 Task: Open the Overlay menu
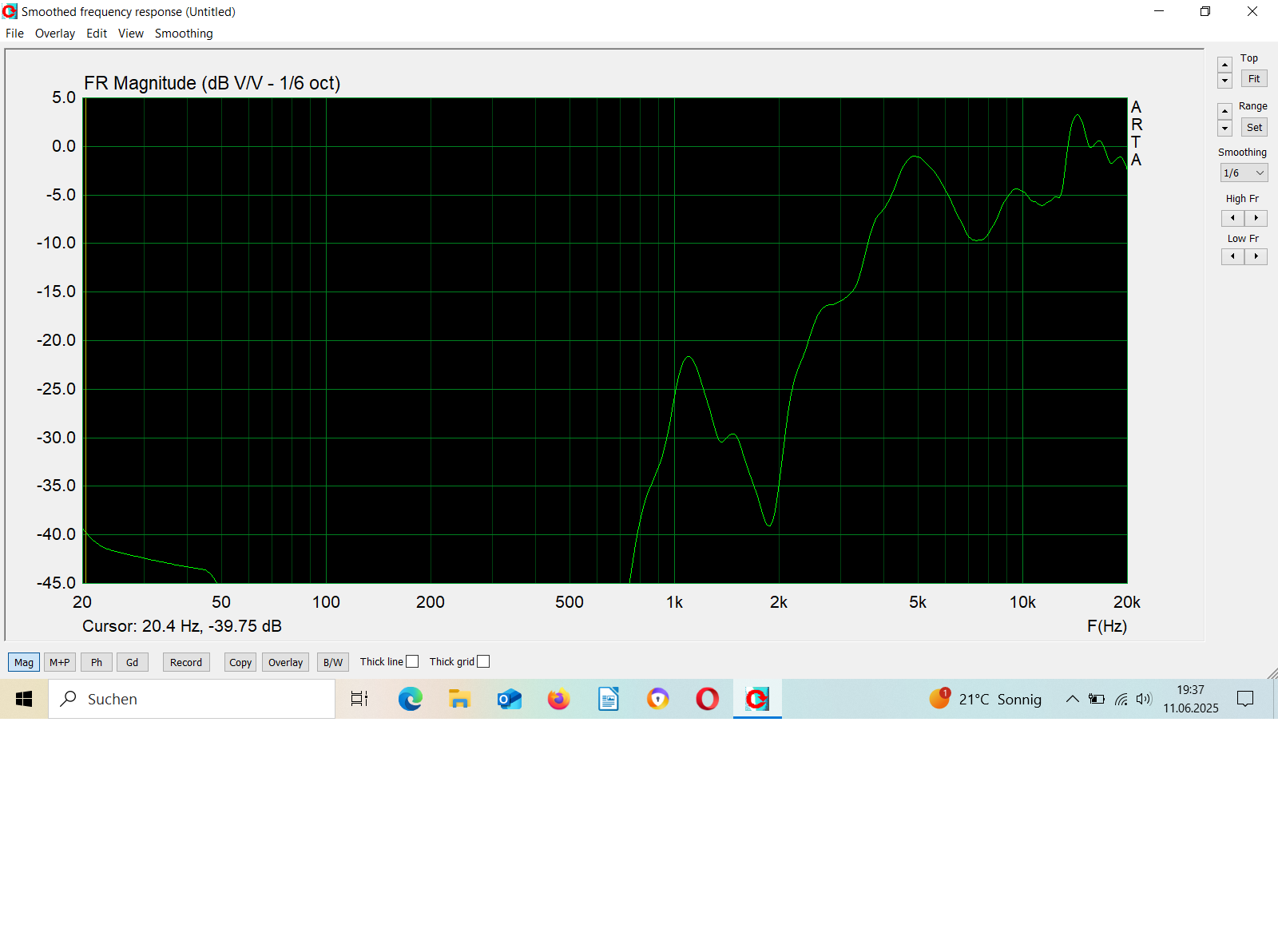[x=54, y=34]
